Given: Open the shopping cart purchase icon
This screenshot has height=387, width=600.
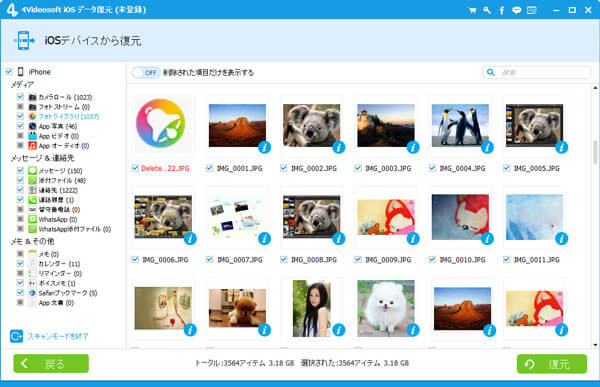Looking at the screenshot, I should (x=473, y=10).
